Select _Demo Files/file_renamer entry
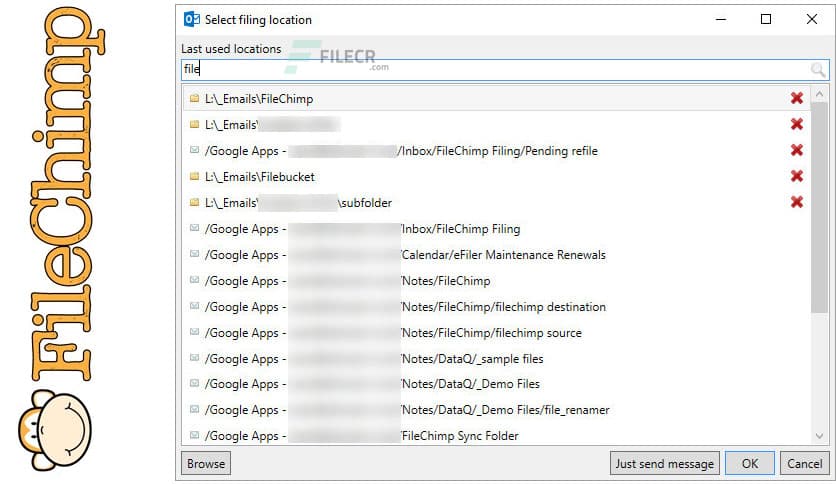 point(496,410)
